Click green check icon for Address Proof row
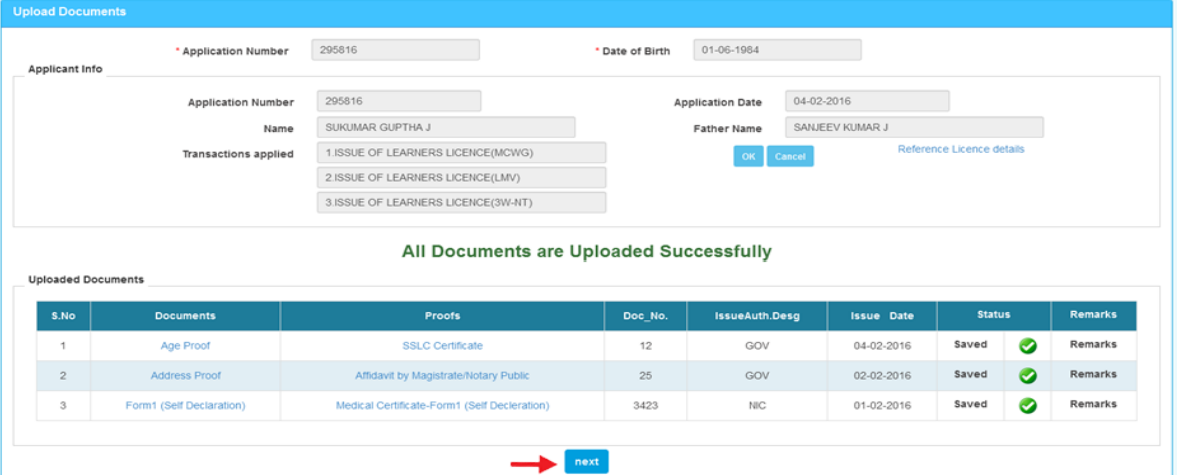This screenshot has width=1177, height=475. (x=1027, y=376)
